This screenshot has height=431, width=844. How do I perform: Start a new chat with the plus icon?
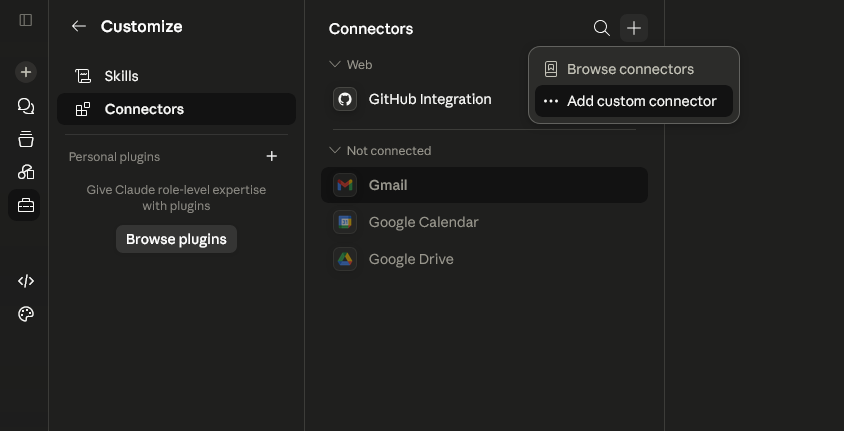click(x=25, y=72)
